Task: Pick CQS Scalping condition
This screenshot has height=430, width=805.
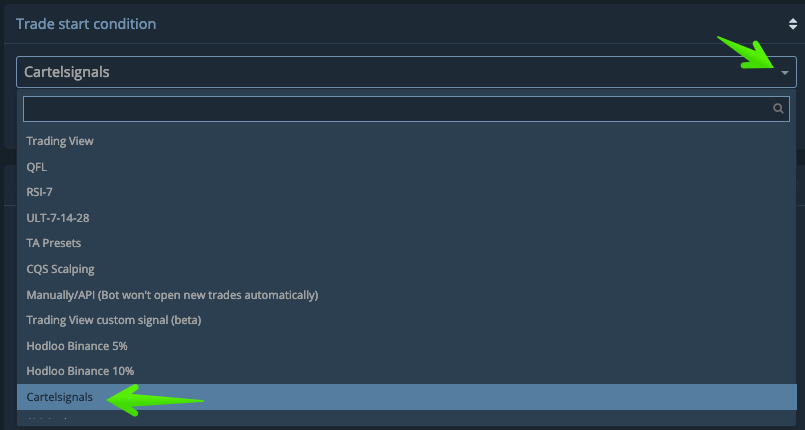Action: coord(406,269)
